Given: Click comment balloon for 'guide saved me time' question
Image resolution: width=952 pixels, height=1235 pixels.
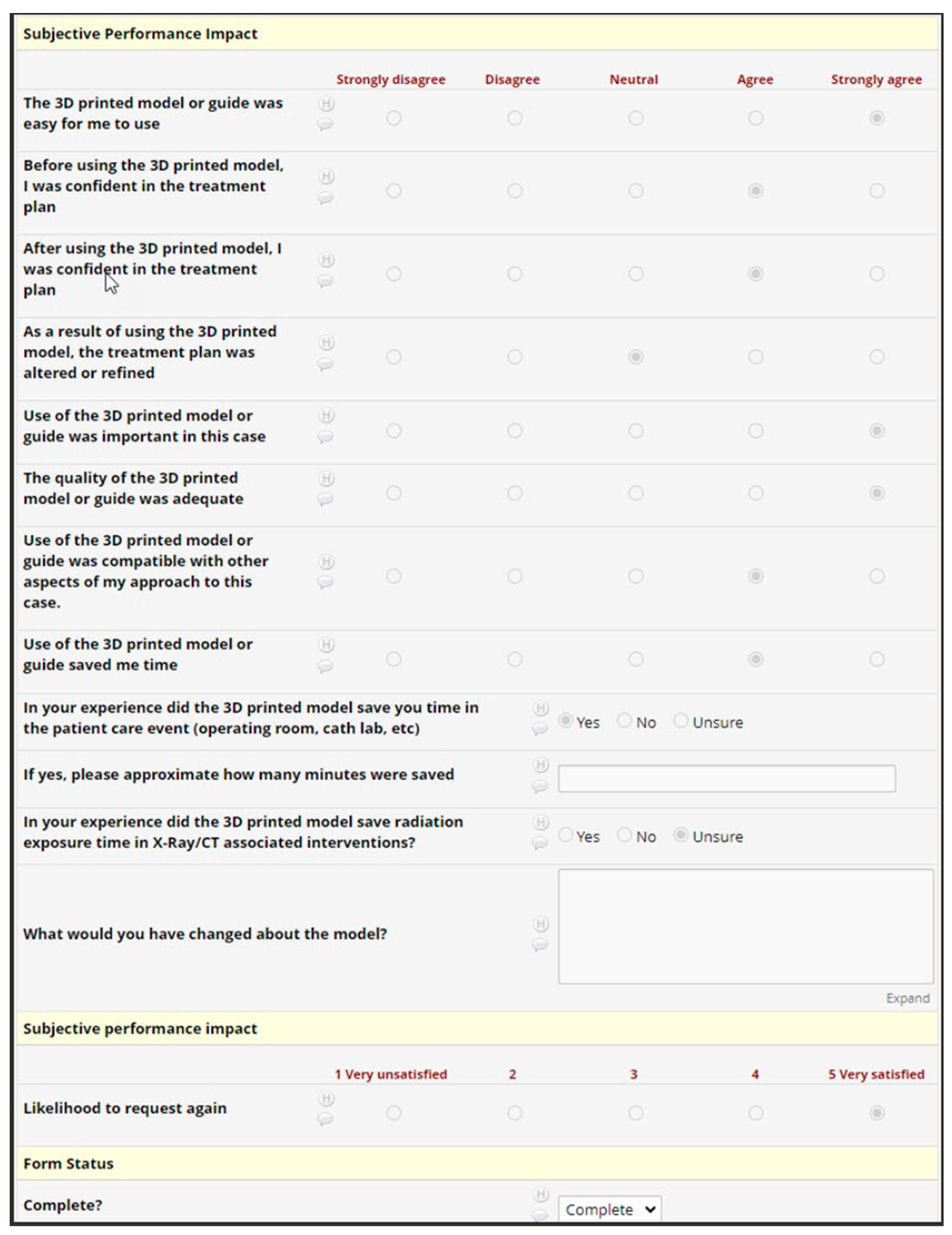Looking at the screenshot, I should click(325, 666).
